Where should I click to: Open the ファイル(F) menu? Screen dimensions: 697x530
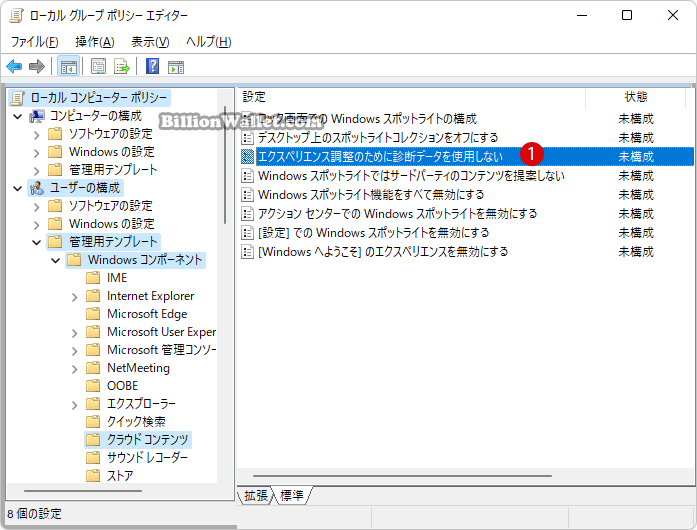click(35, 42)
